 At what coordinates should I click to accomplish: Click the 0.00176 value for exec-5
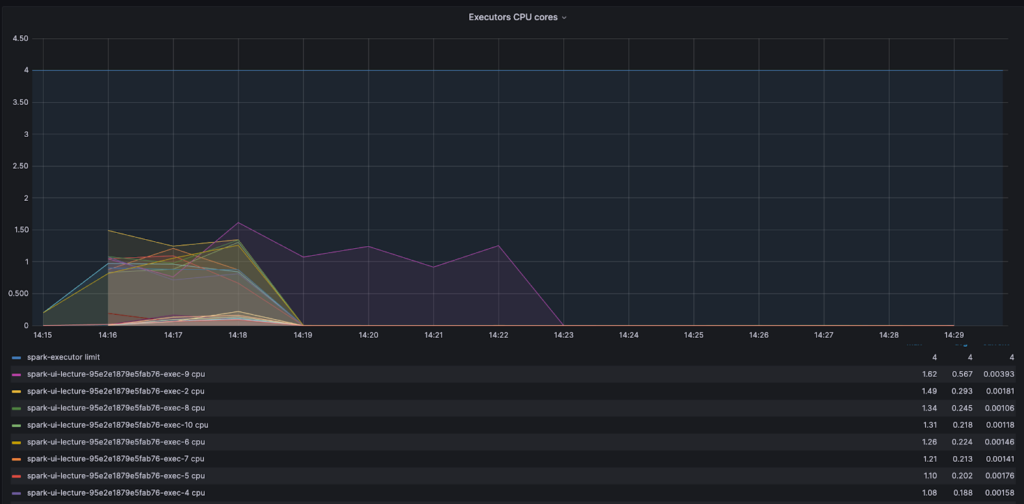[x=999, y=476]
